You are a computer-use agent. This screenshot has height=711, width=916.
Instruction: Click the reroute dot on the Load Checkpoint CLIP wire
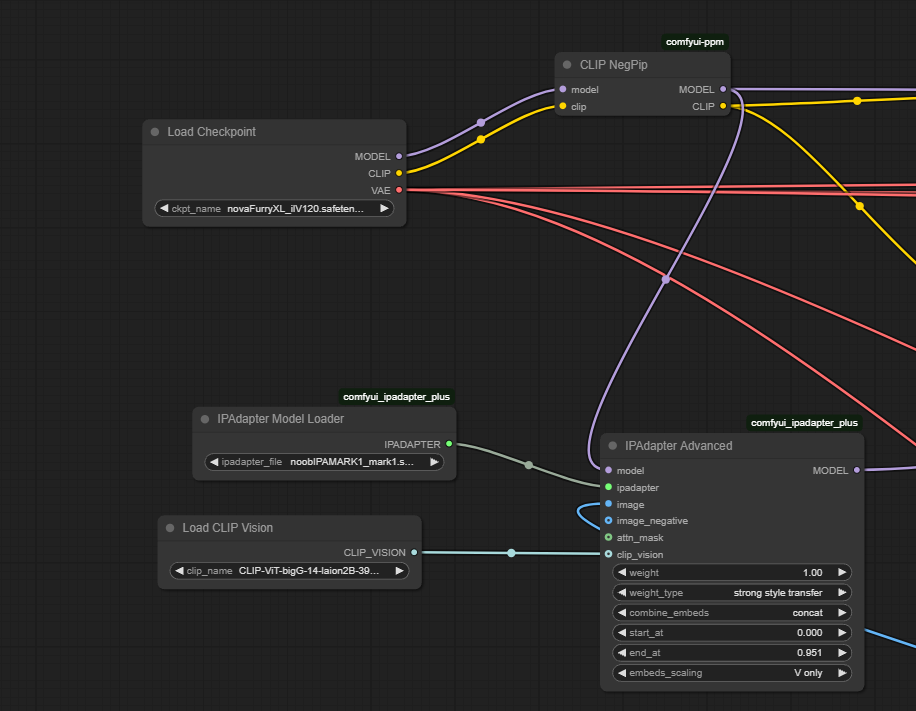[x=481, y=140]
